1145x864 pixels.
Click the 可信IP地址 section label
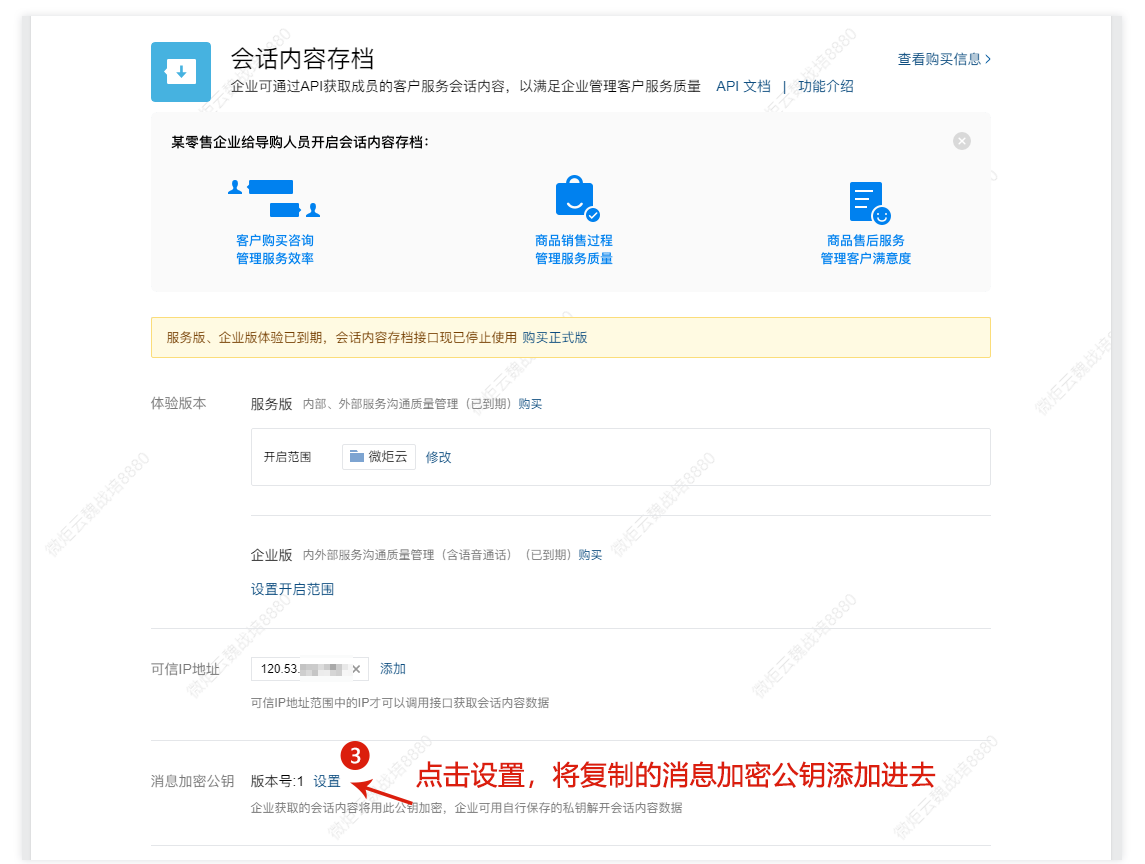[x=185, y=669]
